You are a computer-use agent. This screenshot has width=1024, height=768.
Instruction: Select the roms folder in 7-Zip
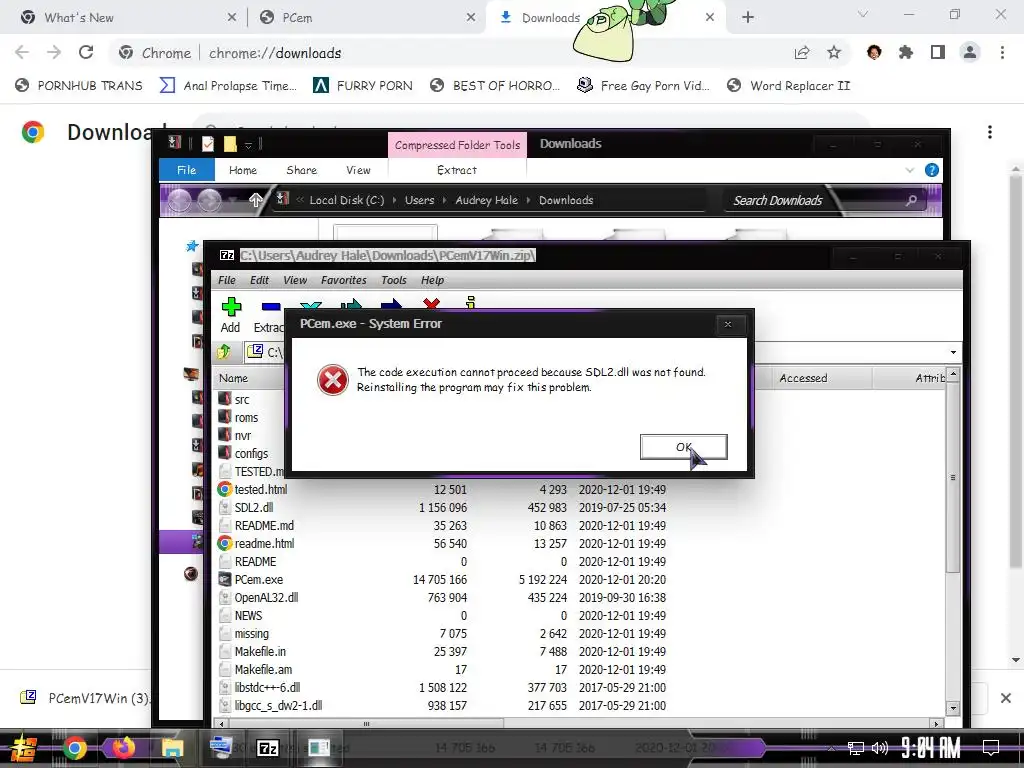point(246,417)
